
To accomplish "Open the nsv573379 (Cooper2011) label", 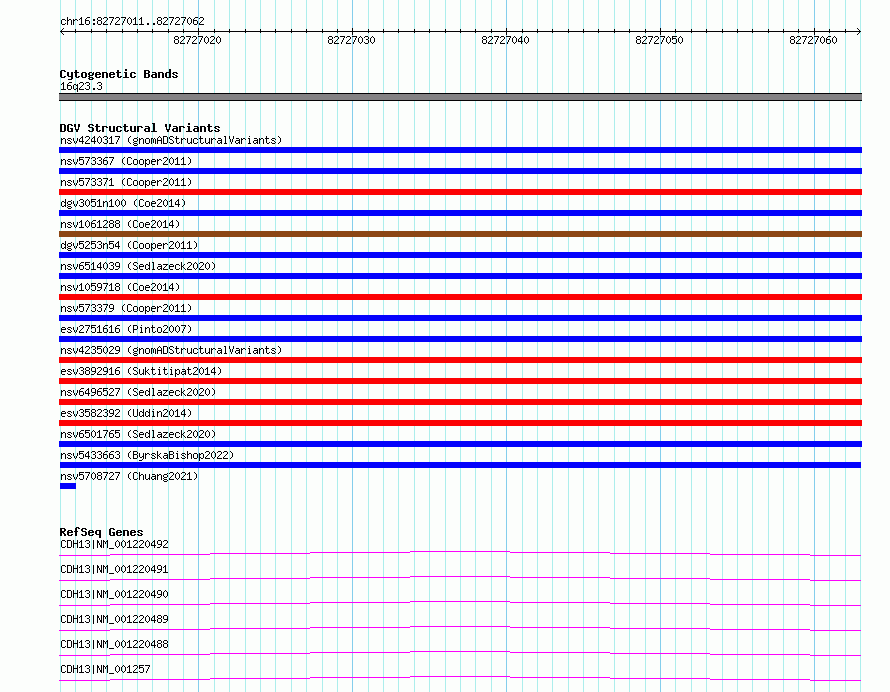I will click(126, 308).
